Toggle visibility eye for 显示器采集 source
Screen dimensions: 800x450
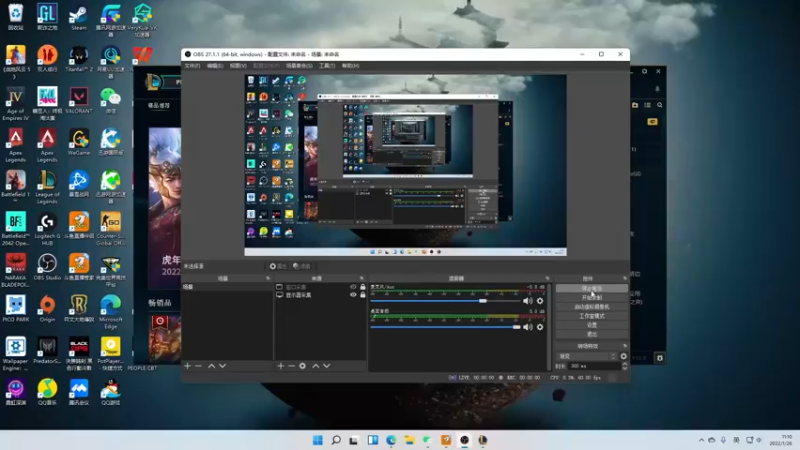point(353,295)
